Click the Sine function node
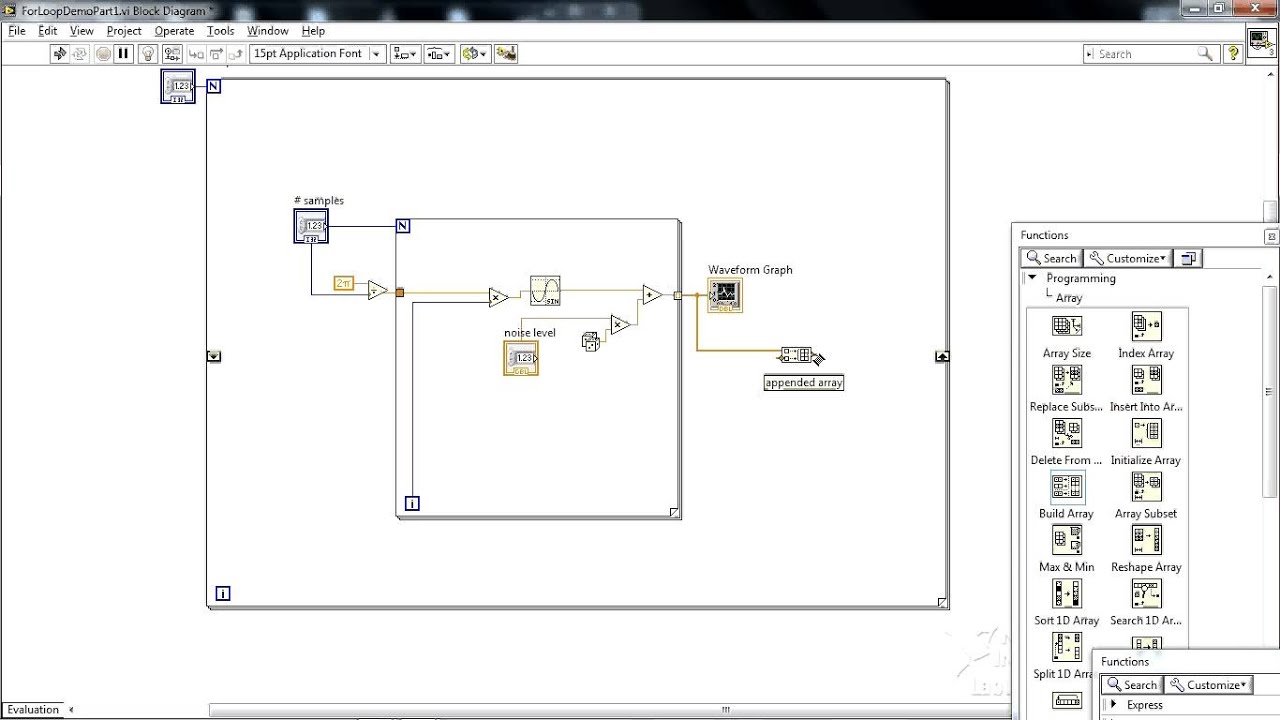Image resolution: width=1280 pixels, height=720 pixels. click(x=545, y=290)
